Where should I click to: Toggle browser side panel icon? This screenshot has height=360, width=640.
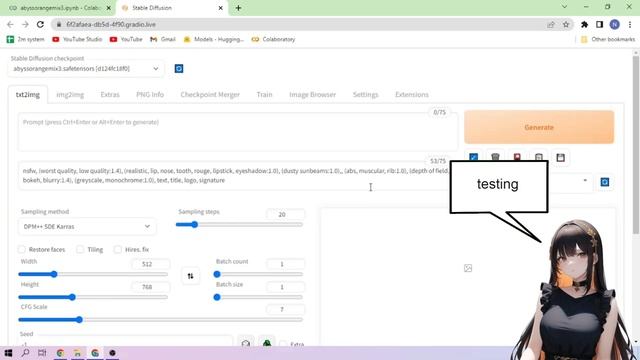tap(599, 24)
